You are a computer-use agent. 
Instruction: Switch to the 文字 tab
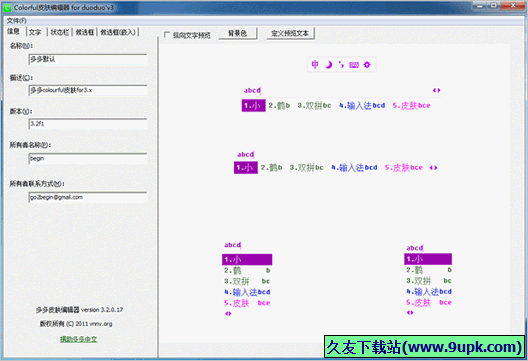[35, 32]
